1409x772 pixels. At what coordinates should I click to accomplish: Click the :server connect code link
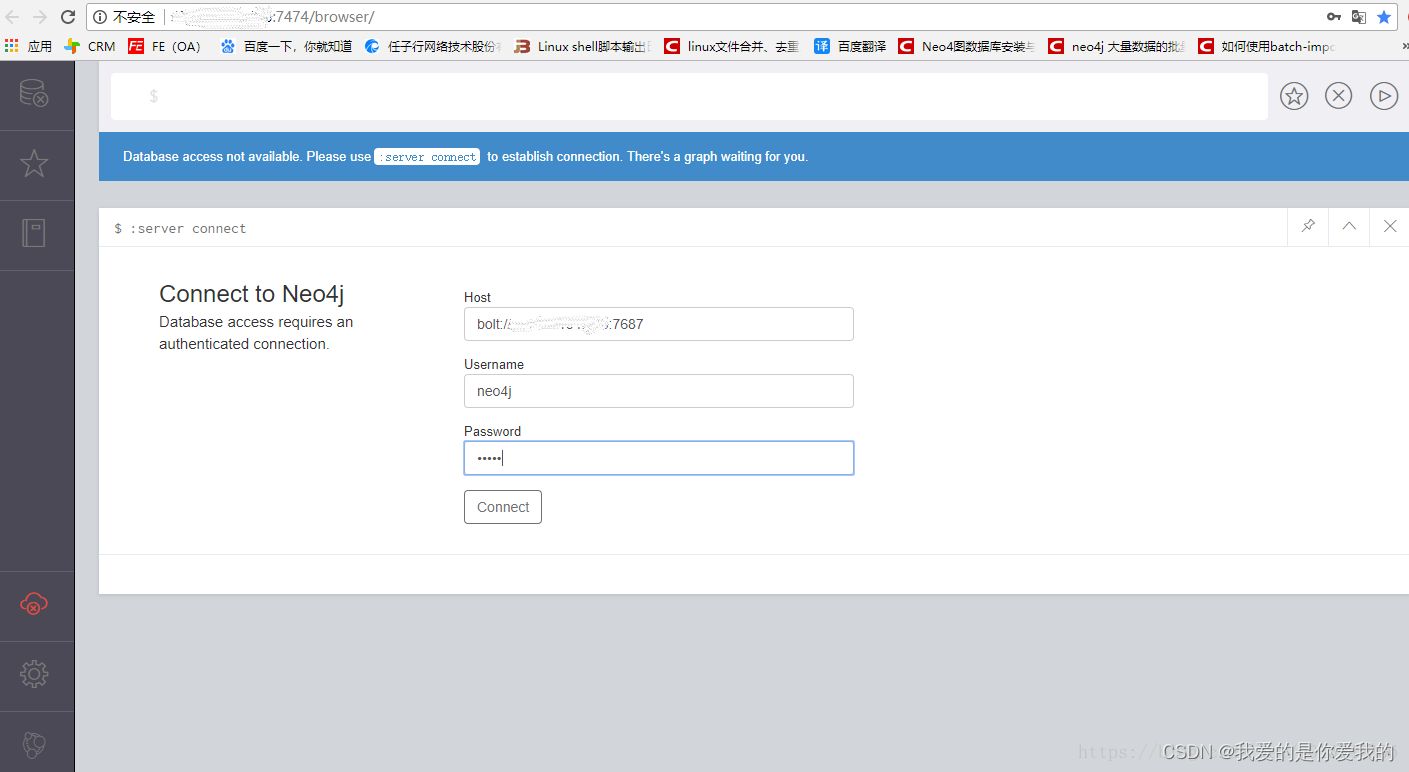point(428,157)
